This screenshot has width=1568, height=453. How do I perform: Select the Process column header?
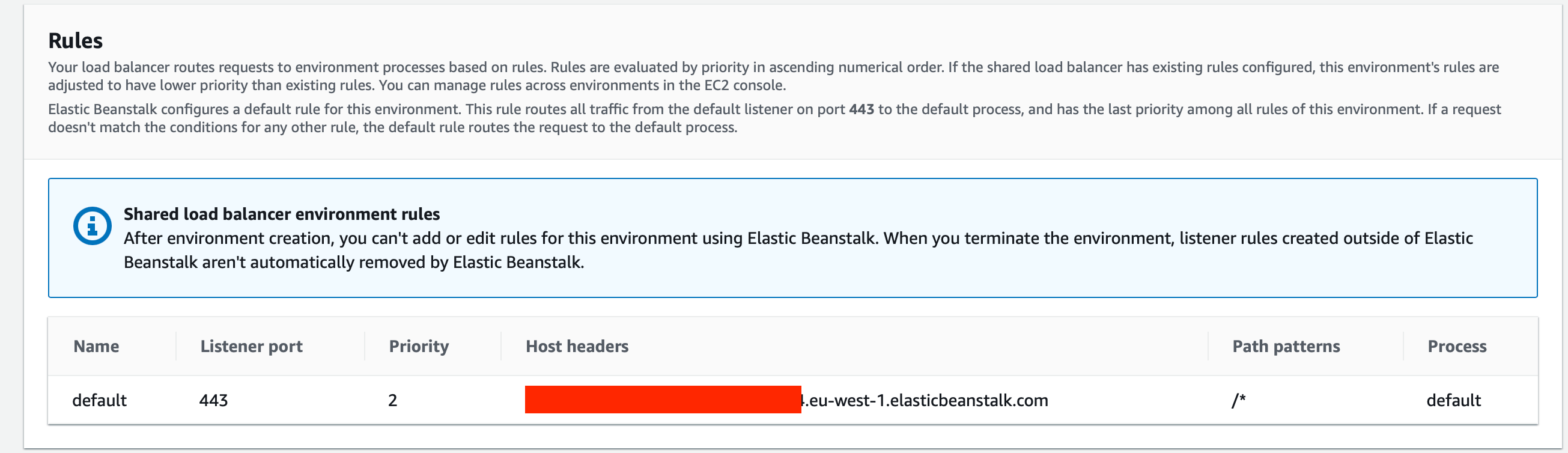point(1456,346)
